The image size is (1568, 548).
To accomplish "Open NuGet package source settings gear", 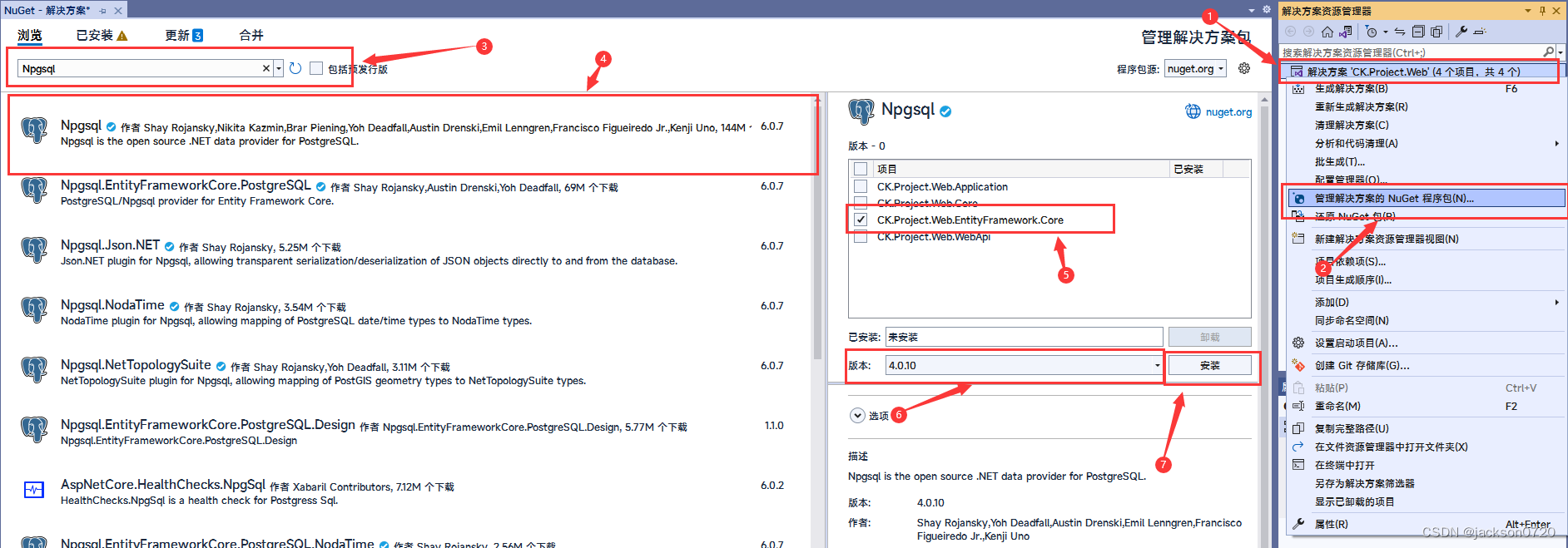I will [1244, 68].
